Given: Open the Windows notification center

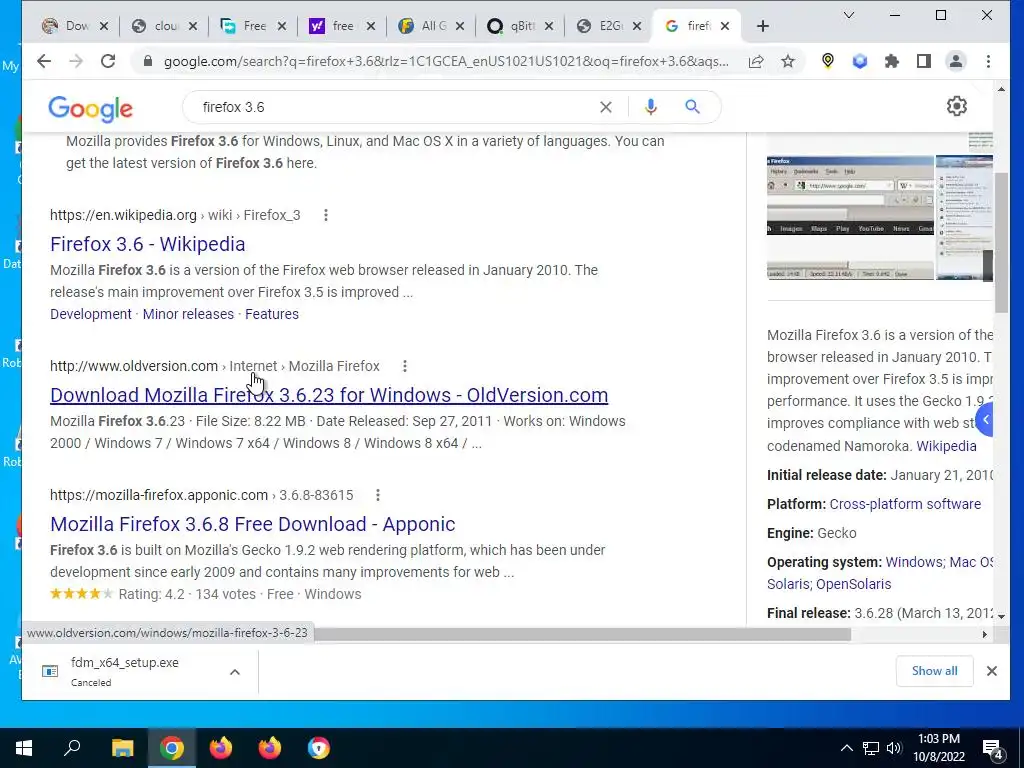Looking at the screenshot, I should [993, 750].
